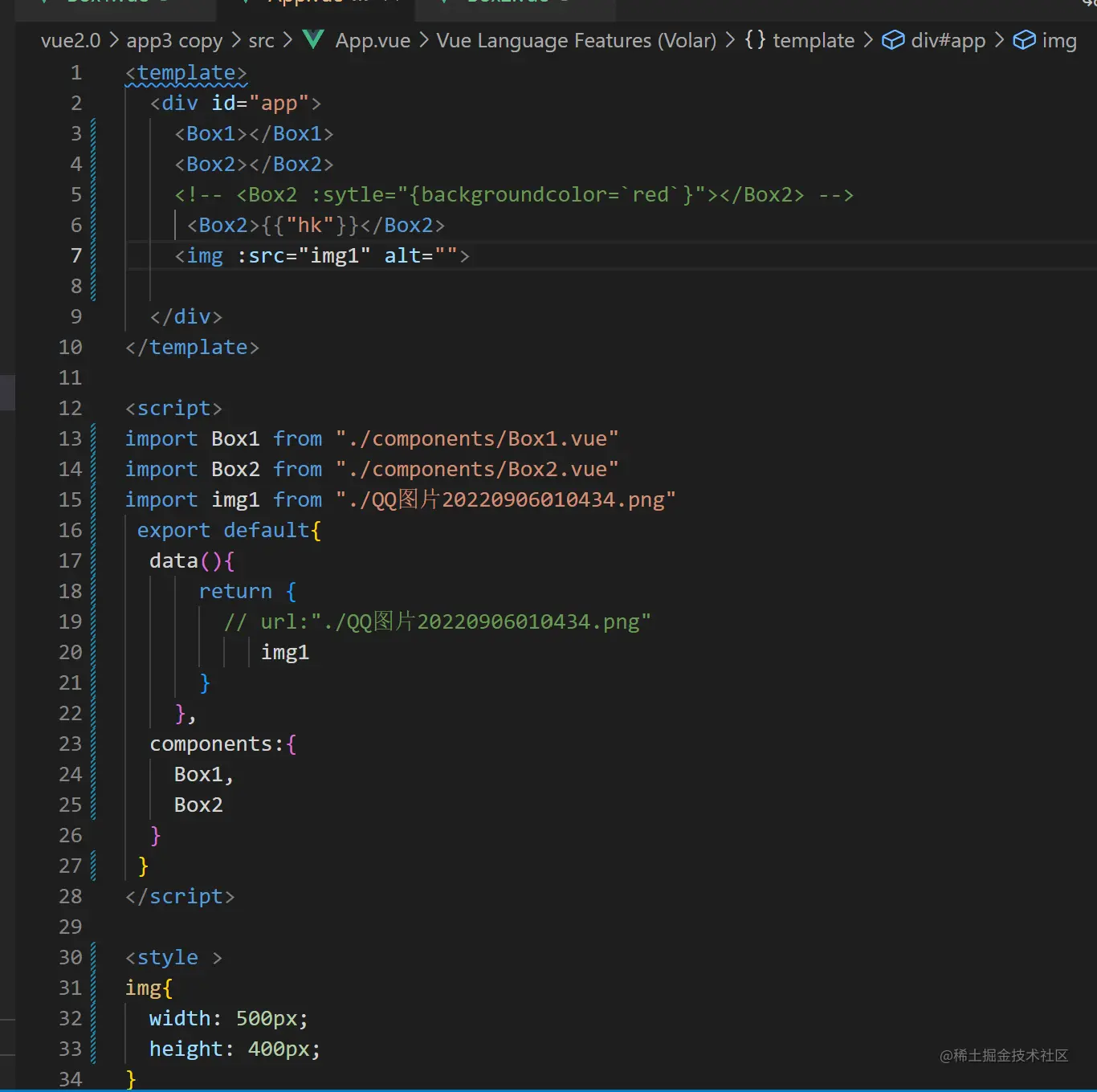Click the 'components:{' line
1097x1092 pixels.
[223, 744]
